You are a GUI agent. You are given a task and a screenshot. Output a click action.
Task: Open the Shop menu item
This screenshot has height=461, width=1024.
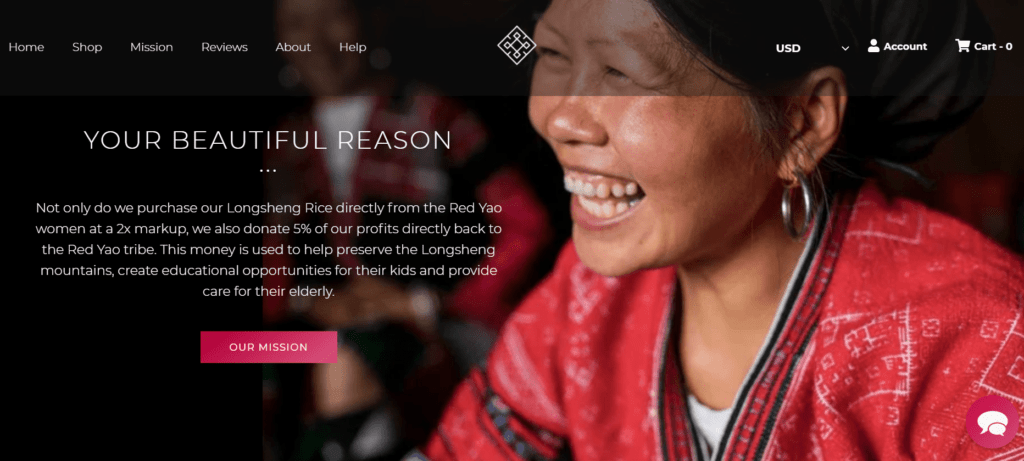87,47
